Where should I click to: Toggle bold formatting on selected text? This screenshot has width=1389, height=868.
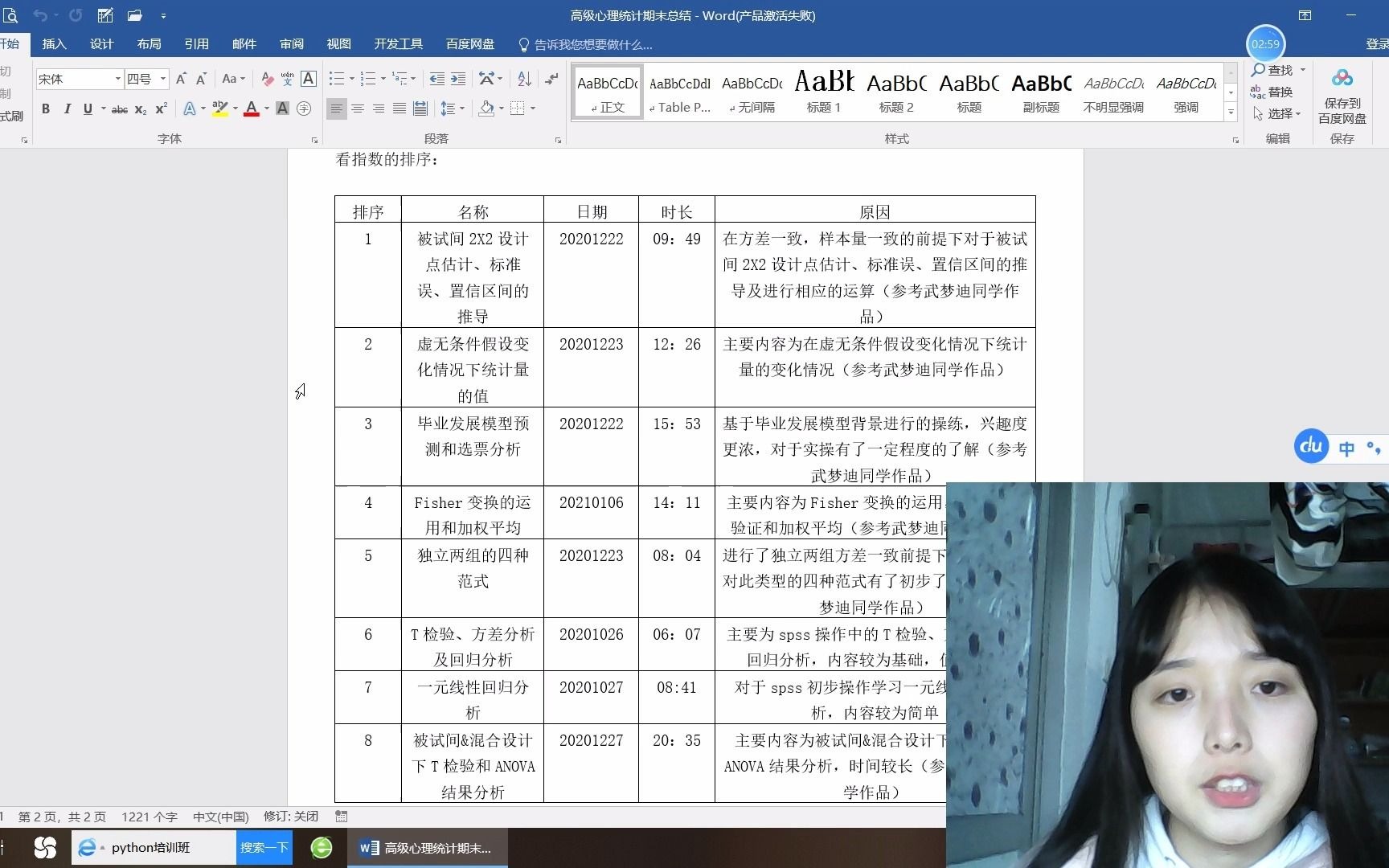46,108
